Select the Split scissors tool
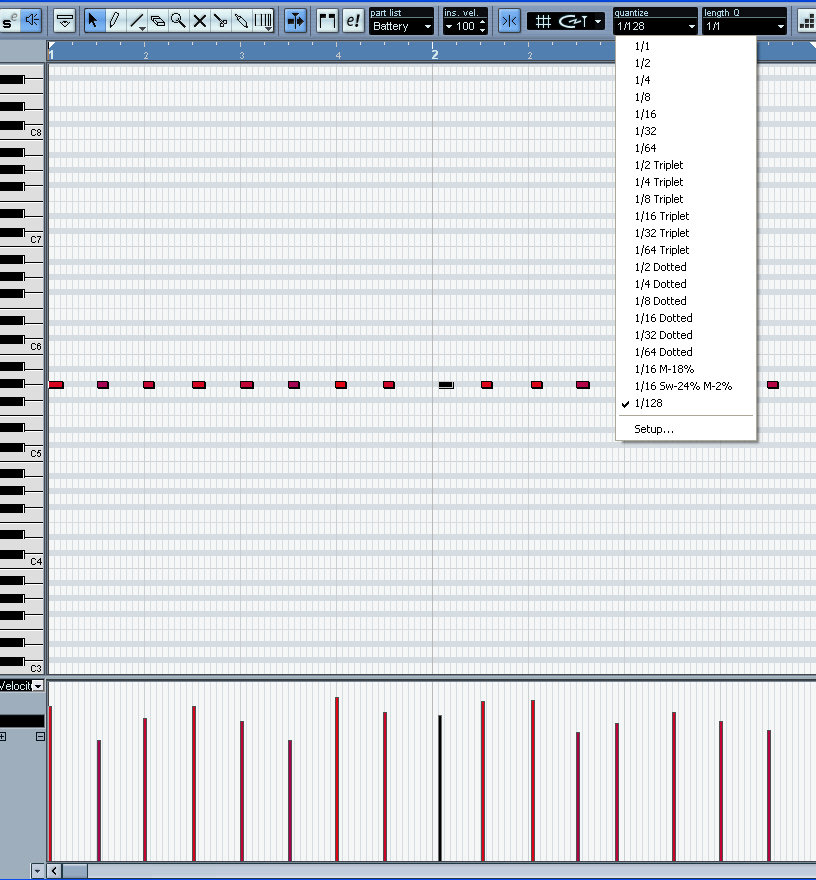Screen dimensions: 816x880 [x=220, y=21]
